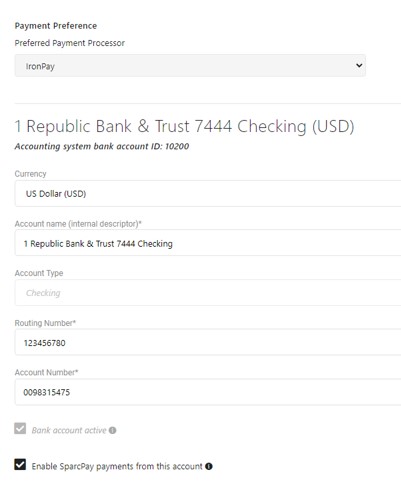Click the Preferred Payment Processor label
This screenshot has width=401, height=482.
pyautogui.click(x=70, y=43)
